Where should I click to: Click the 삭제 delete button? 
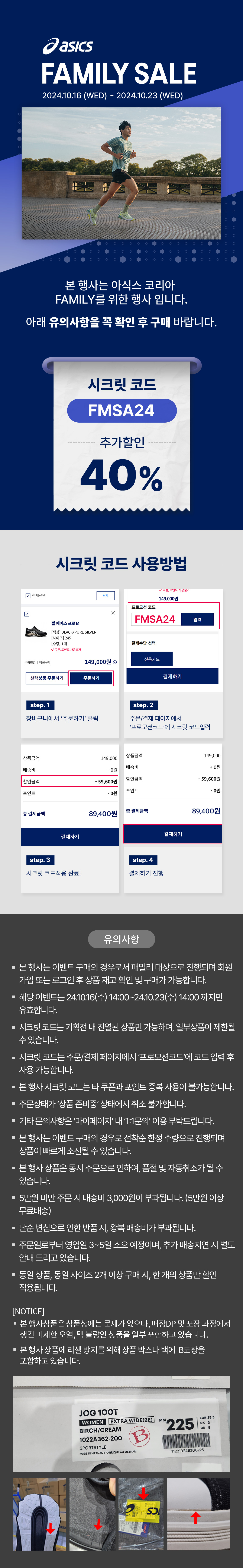pyautogui.click(x=105, y=596)
